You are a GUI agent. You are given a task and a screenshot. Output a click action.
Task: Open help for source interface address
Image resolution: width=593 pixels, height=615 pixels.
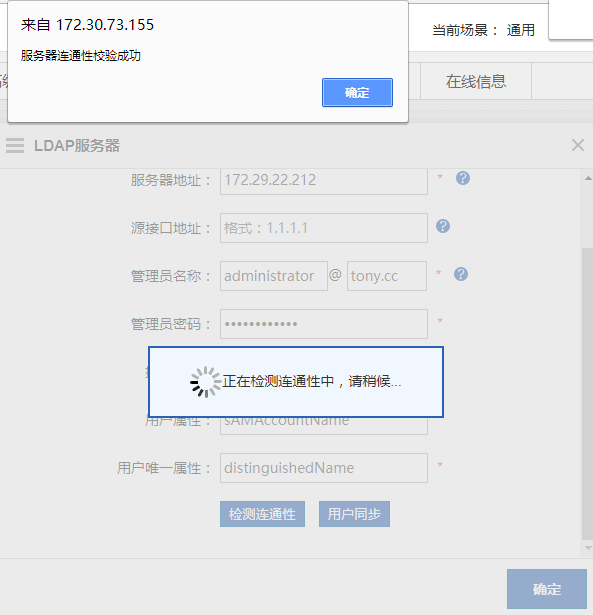pyautogui.click(x=443, y=226)
